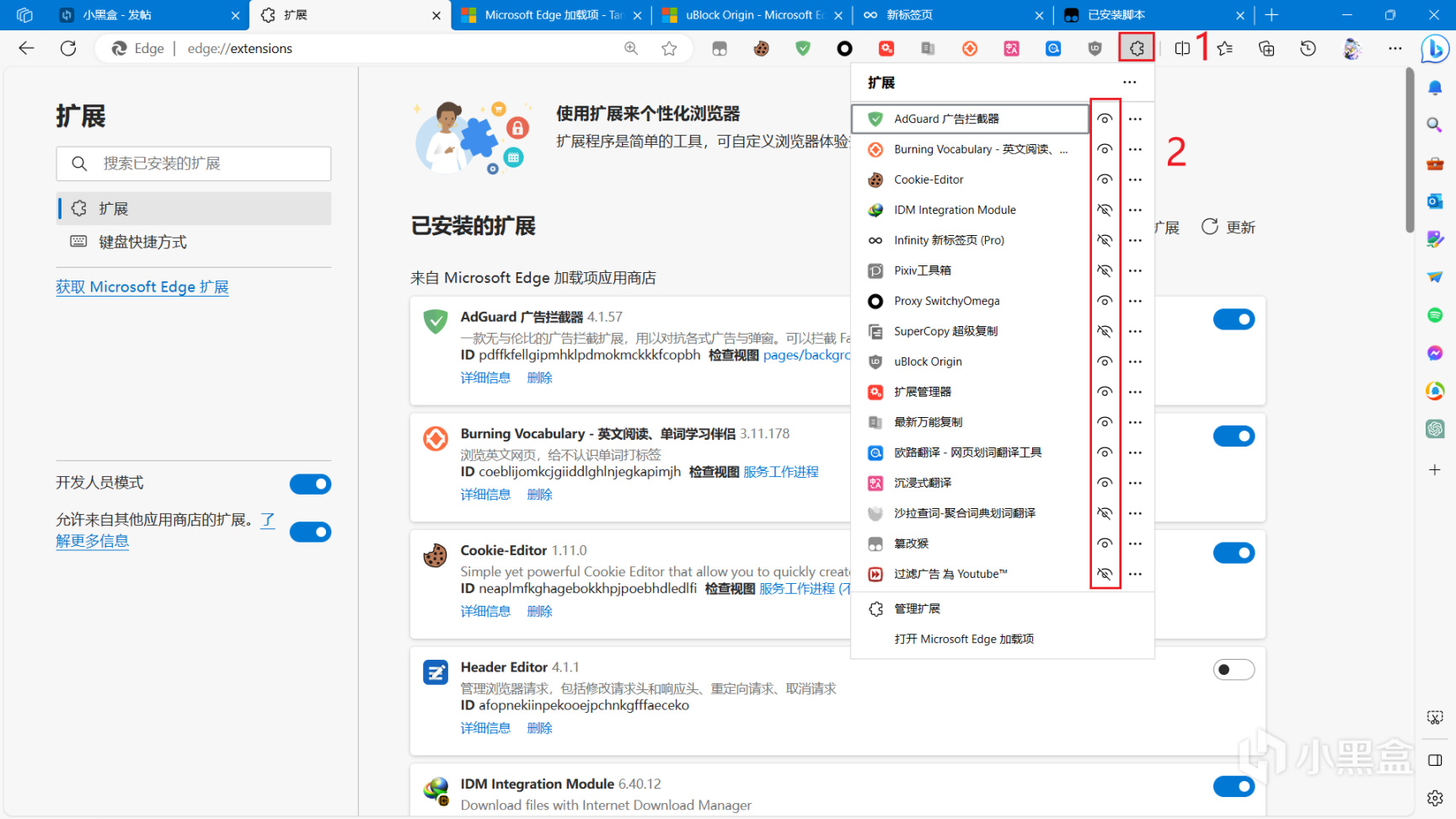
Task: Open more actions for Cookie-Editor in popup
Action: (x=1136, y=179)
